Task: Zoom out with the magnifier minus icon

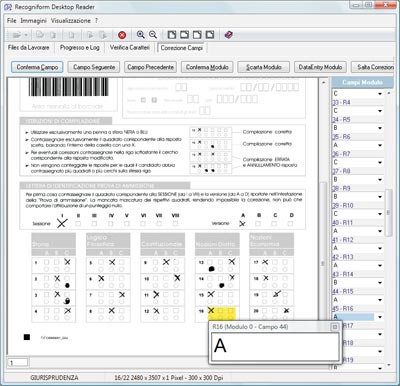Action: coord(153,35)
